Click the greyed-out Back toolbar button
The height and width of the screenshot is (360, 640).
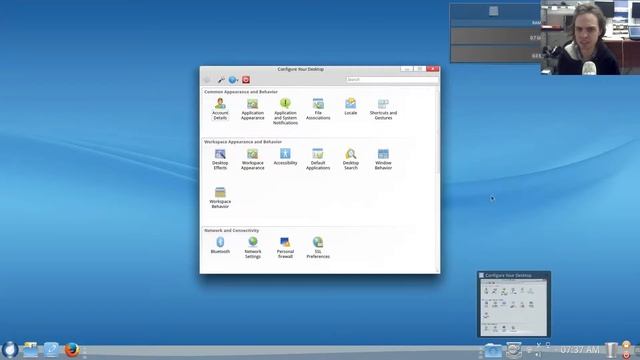pyautogui.click(x=207, y=80)
